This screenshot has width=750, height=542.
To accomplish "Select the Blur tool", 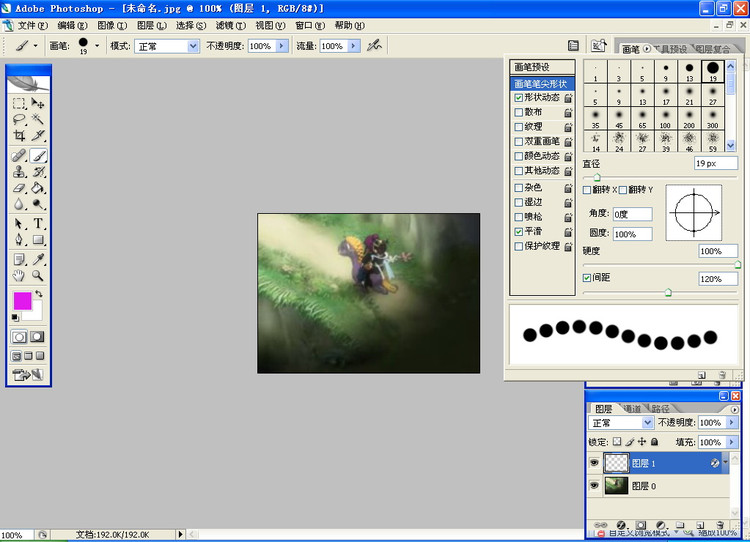I will (19, 204).
